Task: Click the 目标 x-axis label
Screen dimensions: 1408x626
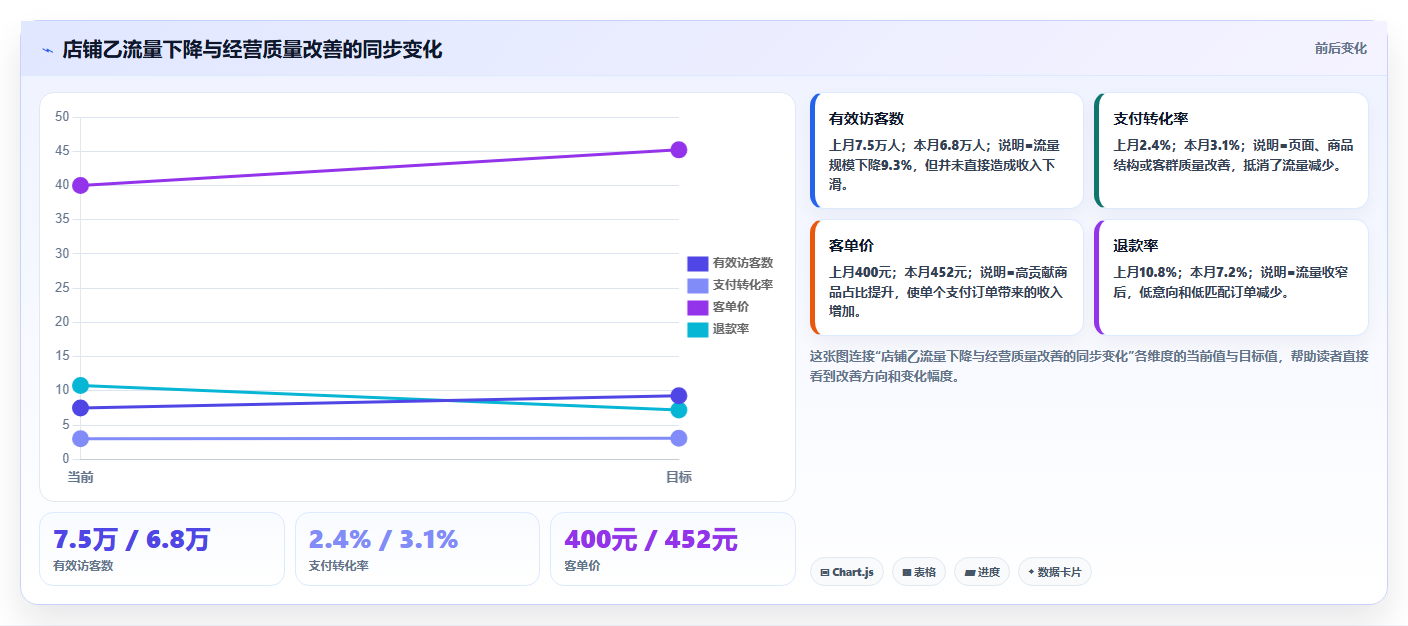Action: pyautogui.click(x=679, y=477)
